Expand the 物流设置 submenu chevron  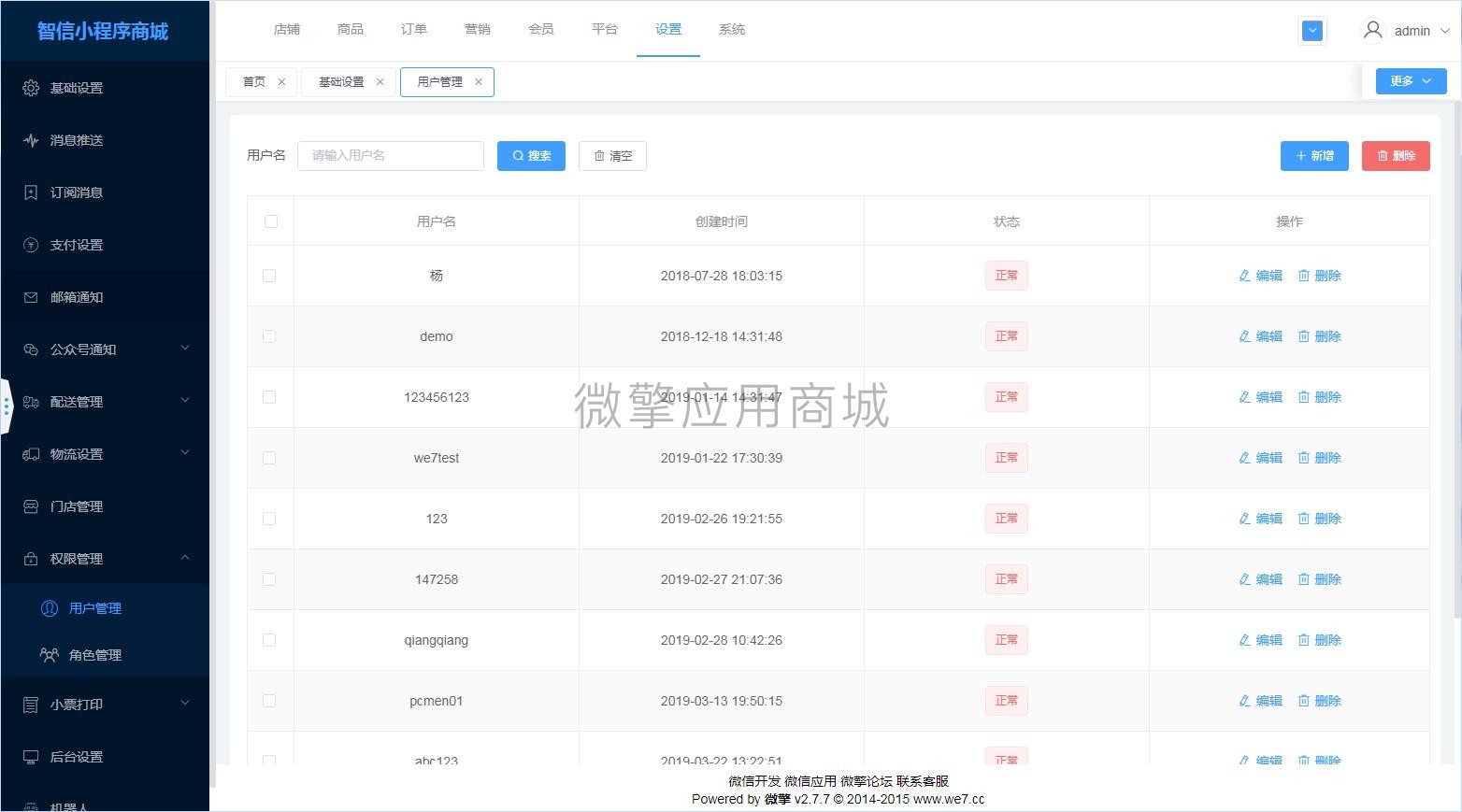click(x=185, y=453)
